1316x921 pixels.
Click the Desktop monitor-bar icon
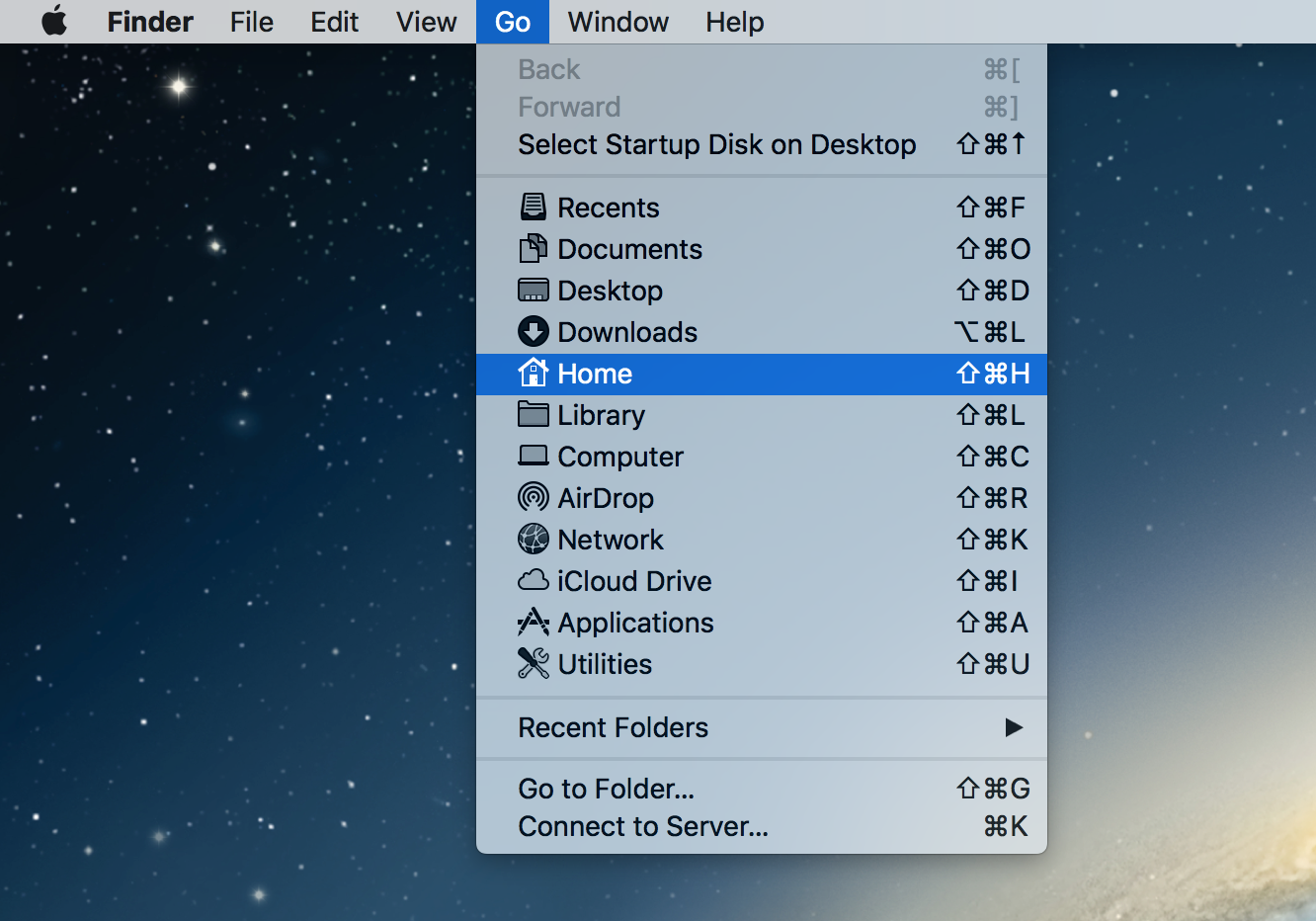pos(534,291)
